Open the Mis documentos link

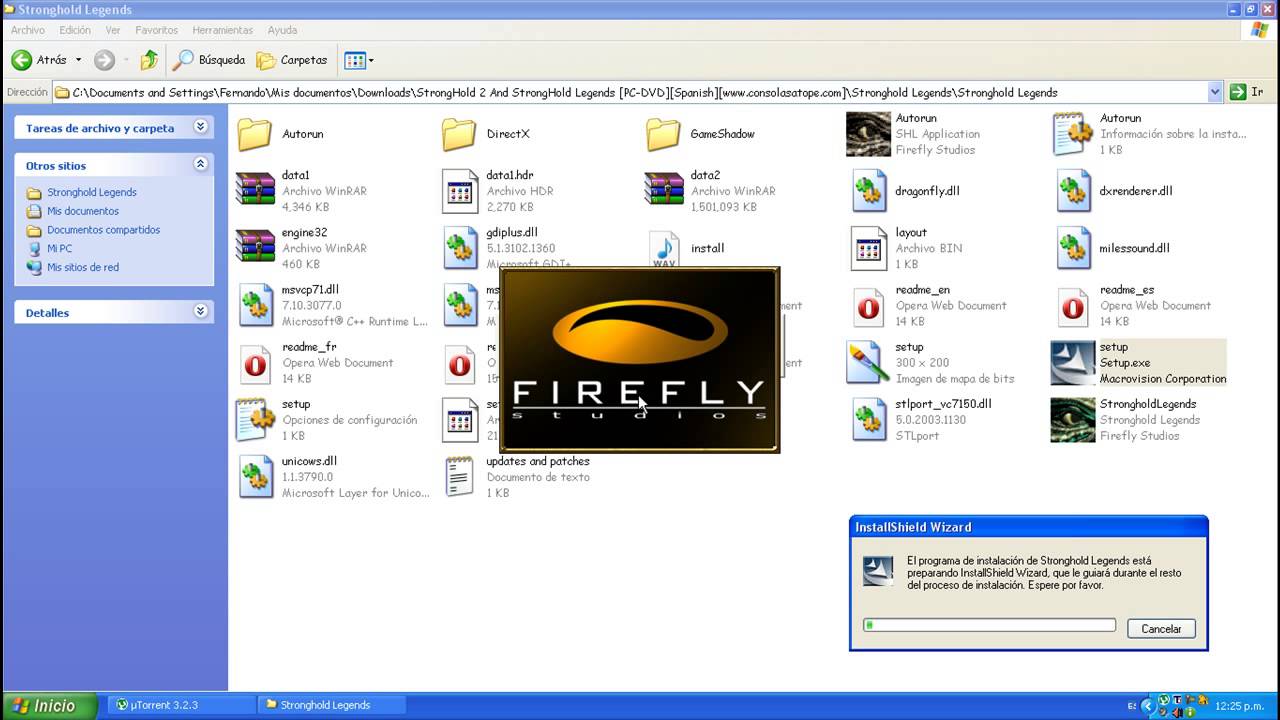click(x=82, y=211)
